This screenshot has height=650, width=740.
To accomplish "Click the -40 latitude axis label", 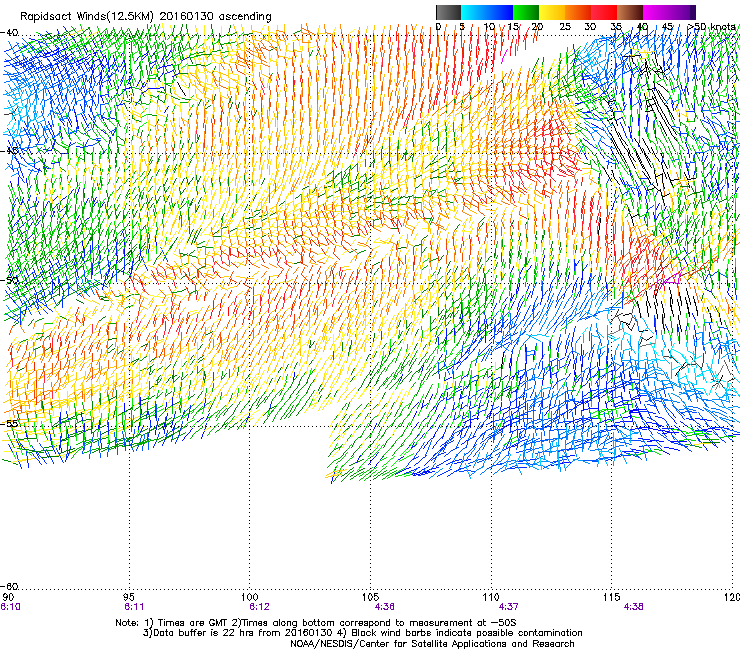I will point(9,33).
